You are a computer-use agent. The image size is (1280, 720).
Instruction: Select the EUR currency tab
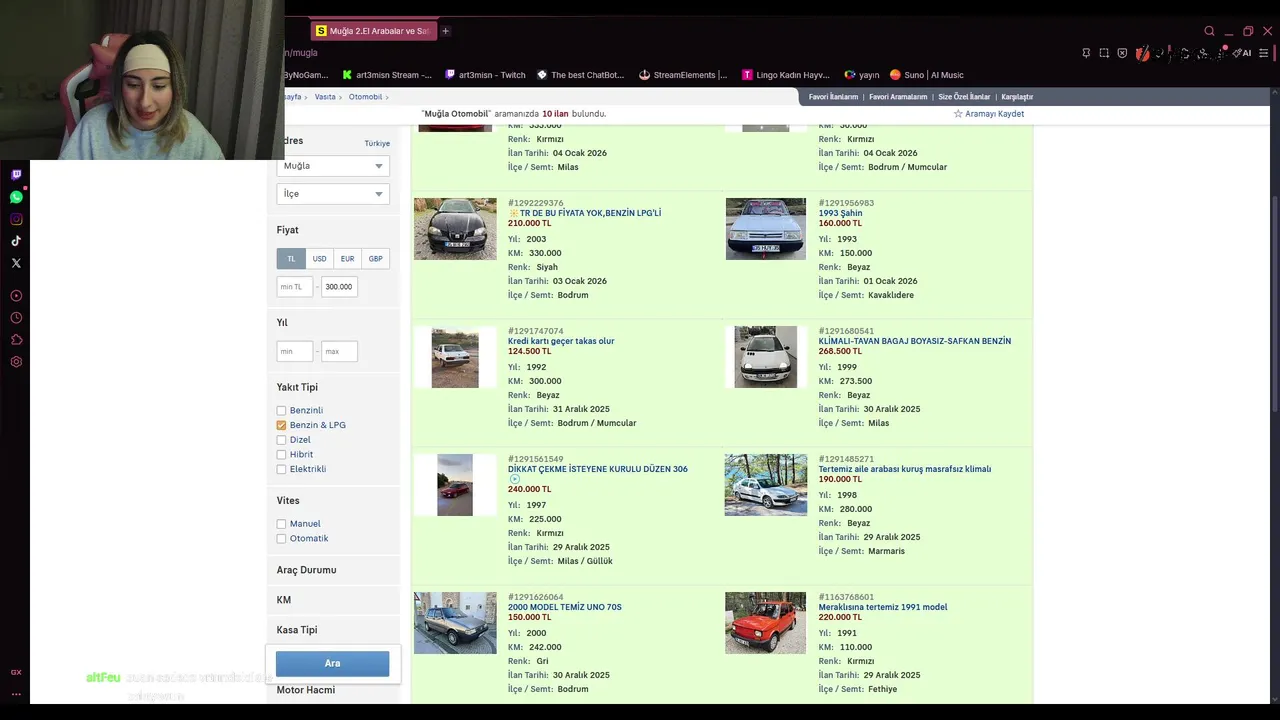tap(347, 259)
